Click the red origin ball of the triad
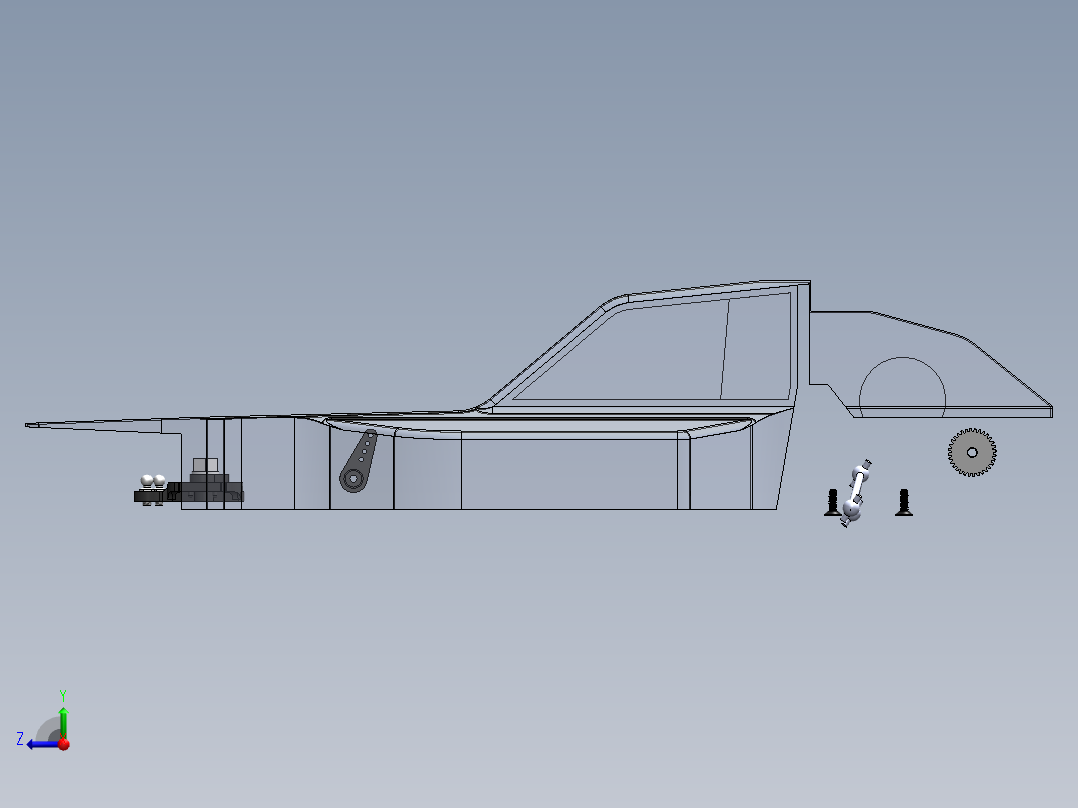This screenshot has width=1078, height=808. [64, 744]
